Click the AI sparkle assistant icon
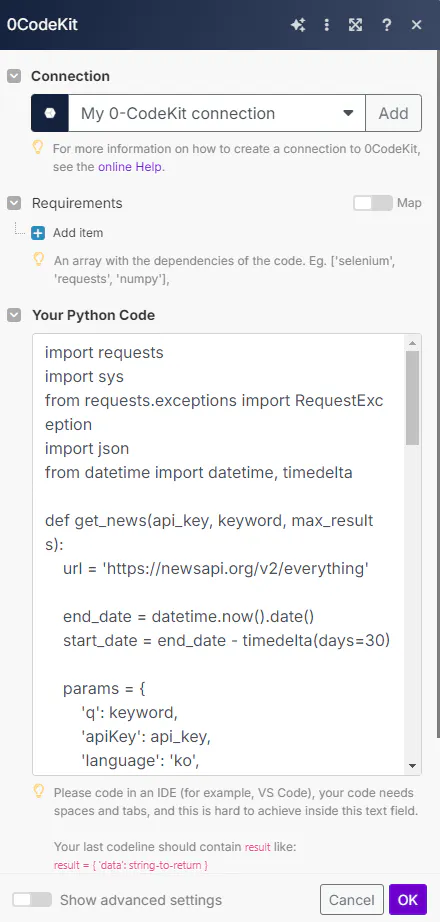440x922 pixels. tap(298, 25)
